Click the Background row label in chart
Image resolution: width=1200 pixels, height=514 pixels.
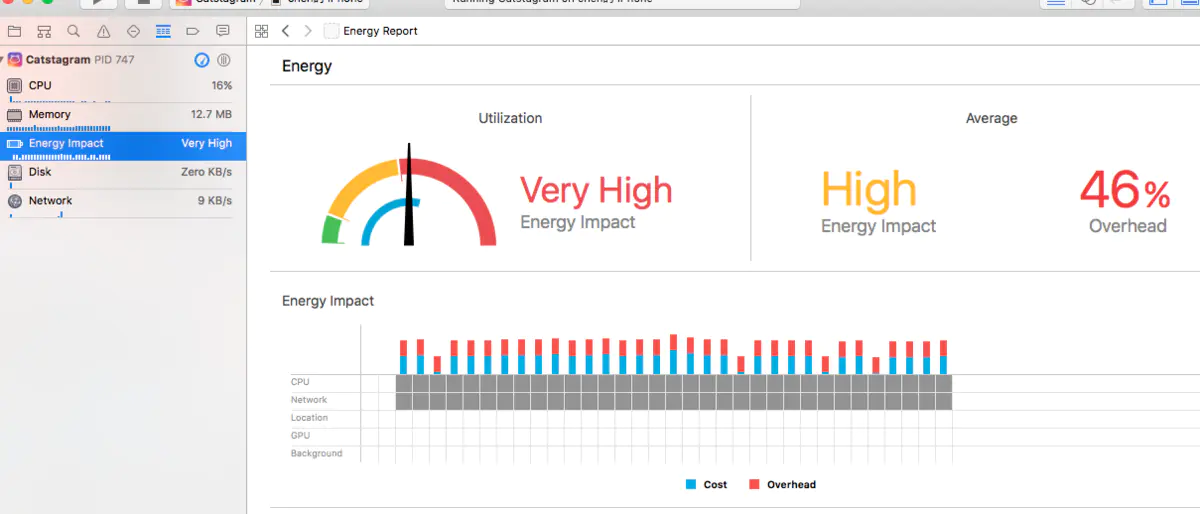[x=316, y=454]
